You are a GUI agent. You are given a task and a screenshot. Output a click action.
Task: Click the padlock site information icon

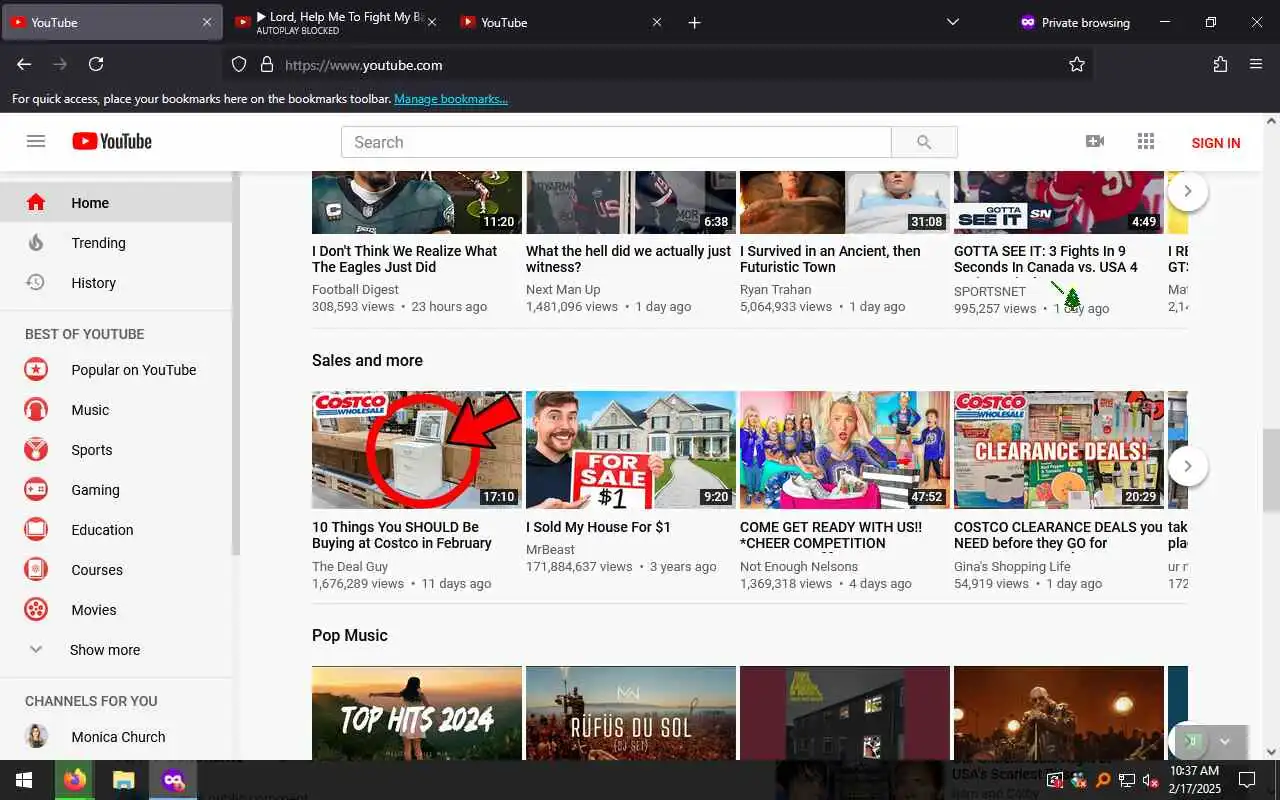(x=266, y=64)
